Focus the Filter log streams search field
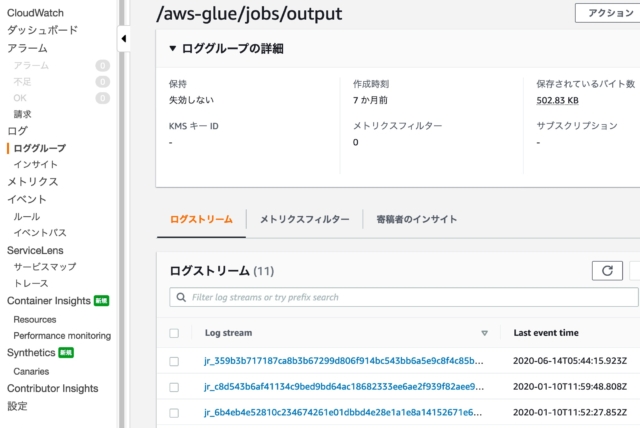The height and width of the screenshot is (428, 640). coord(404,297)
